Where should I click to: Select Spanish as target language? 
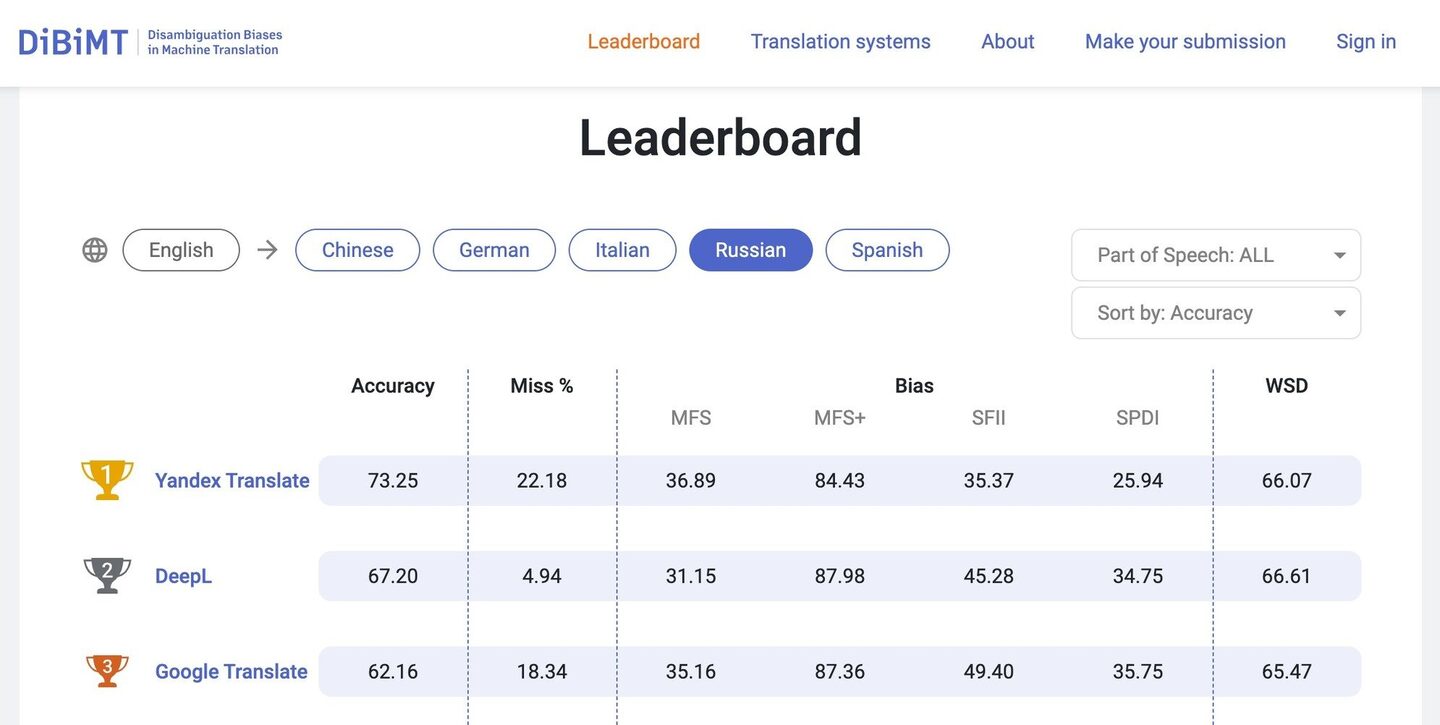click(887, 250)
